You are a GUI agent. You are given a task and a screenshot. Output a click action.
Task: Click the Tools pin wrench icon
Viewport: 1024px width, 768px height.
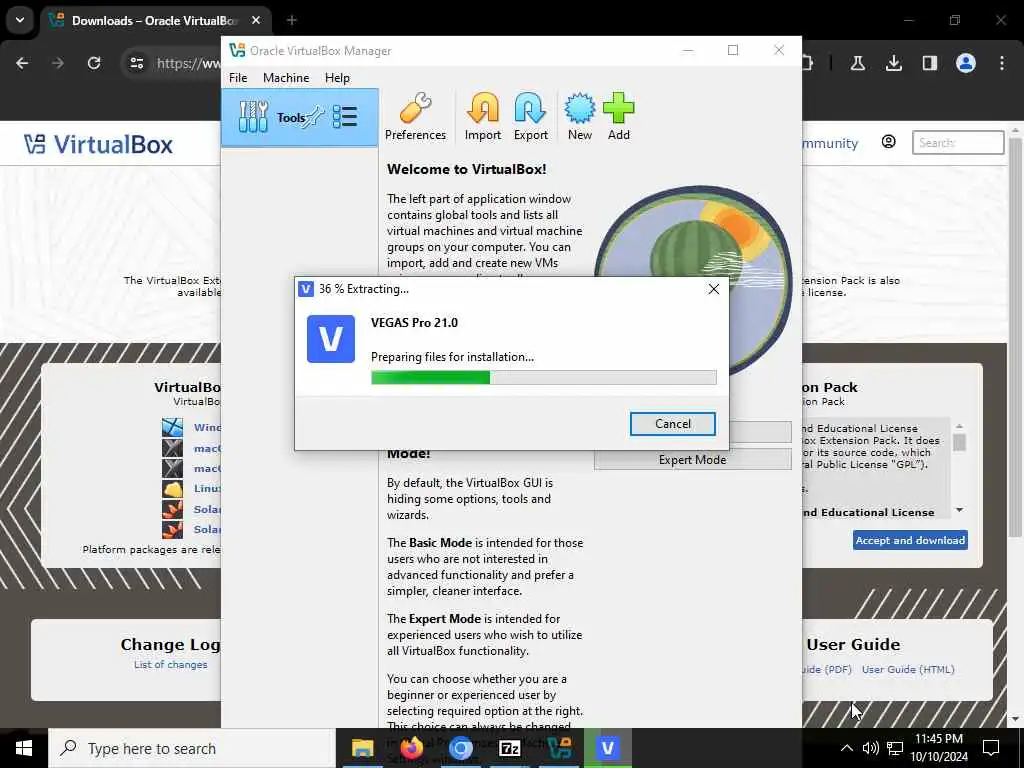315,117
